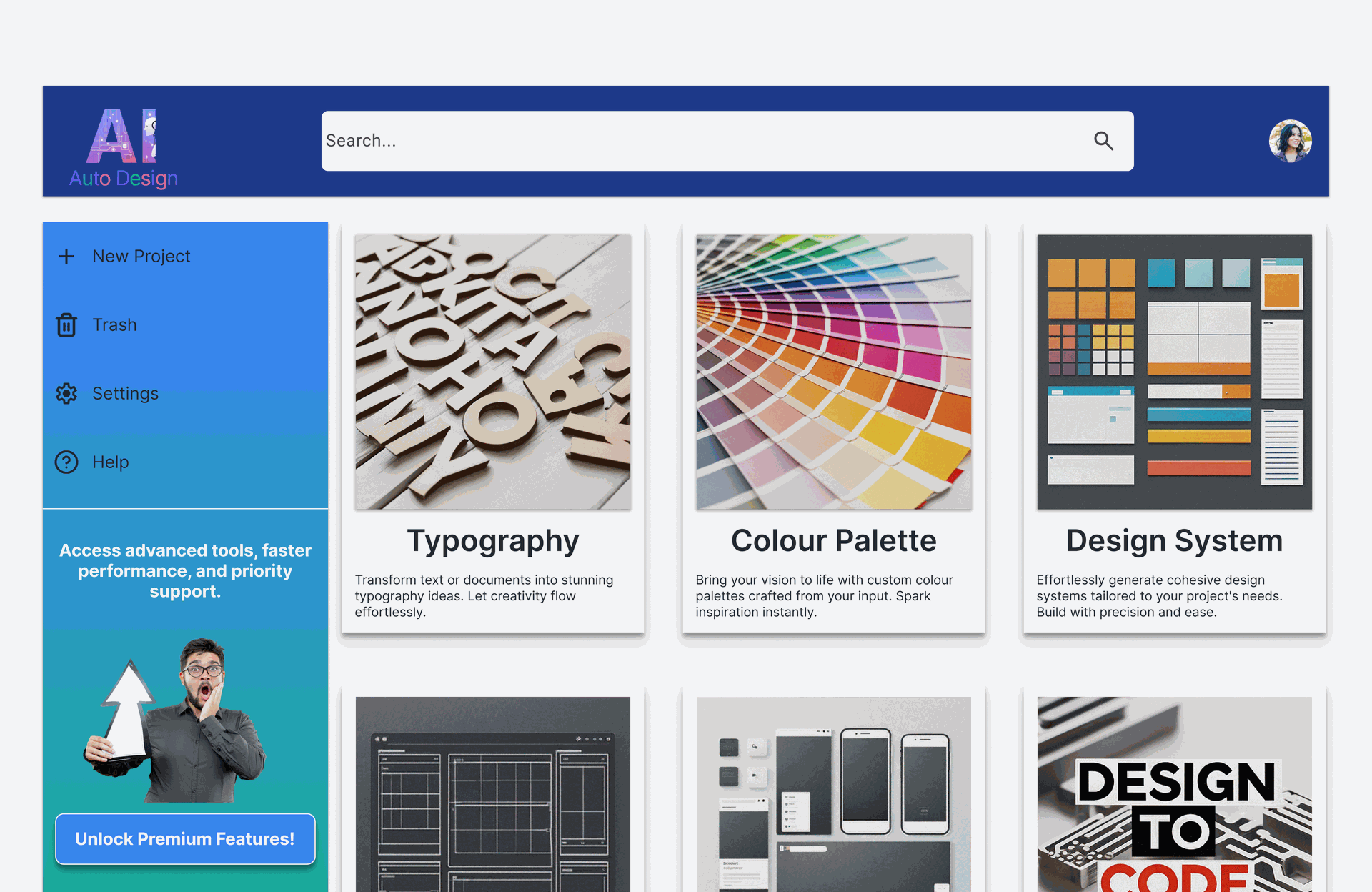Screen dimensions: 1372x892
Task: Click the trash bin icon
Action: [66, 324]
